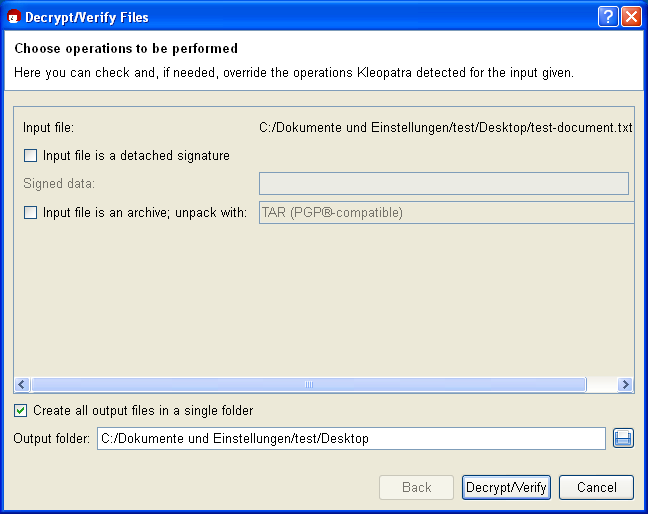Click the 'Signed data:' label
648x514 pixels.
pos(59,183)
